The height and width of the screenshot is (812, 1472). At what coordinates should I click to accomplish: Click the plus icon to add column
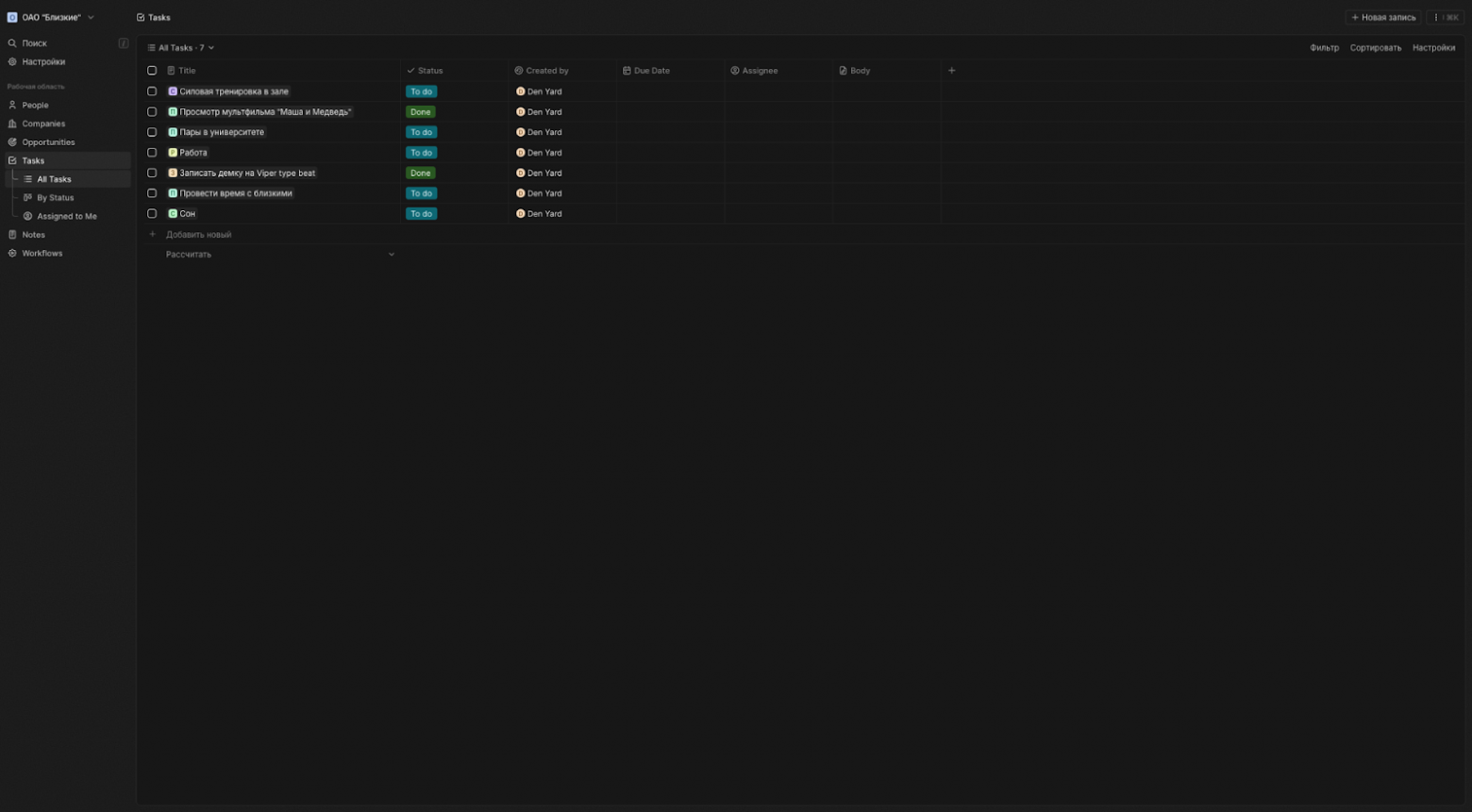951,71
